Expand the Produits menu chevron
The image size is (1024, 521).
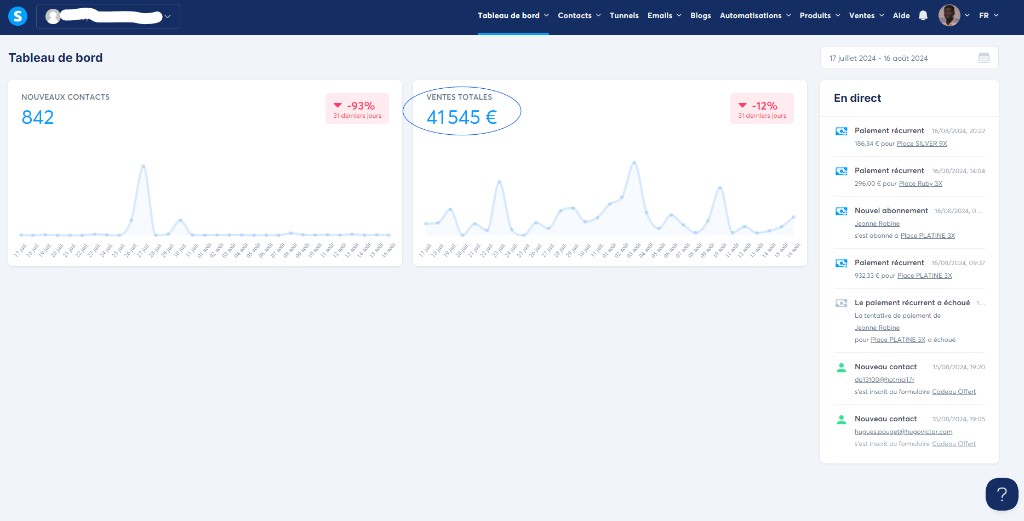pyautogui.click(x=838, y=16)
